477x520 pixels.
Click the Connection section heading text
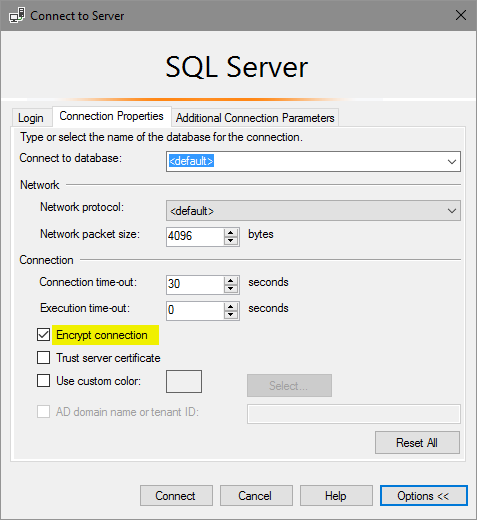click(46, 260)
